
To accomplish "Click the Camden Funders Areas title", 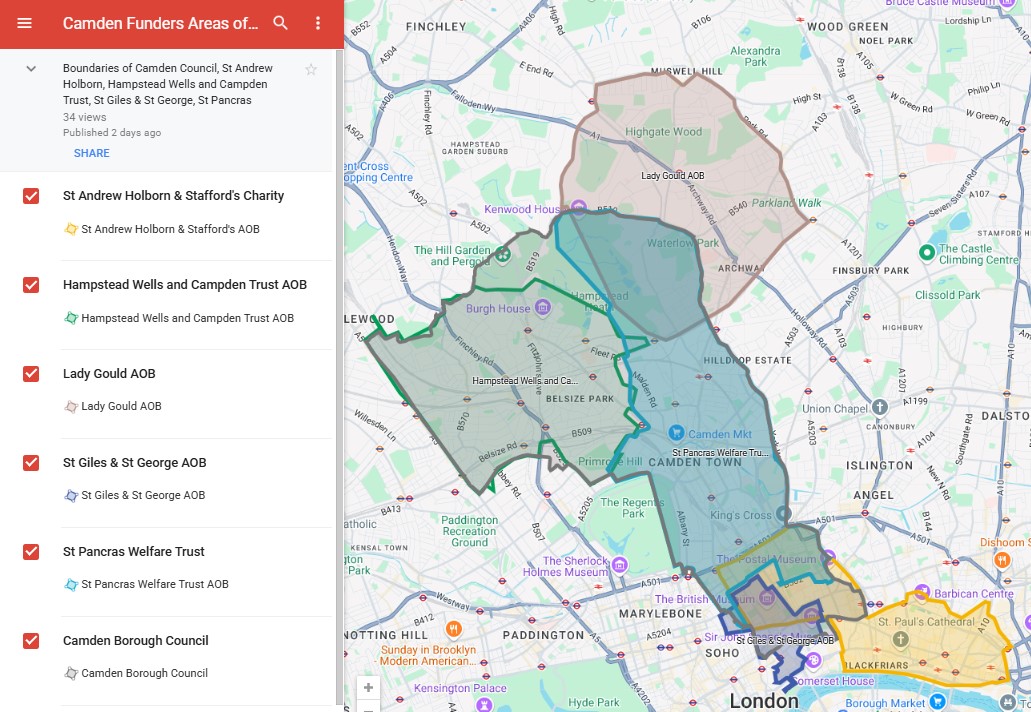I will 160,24.
